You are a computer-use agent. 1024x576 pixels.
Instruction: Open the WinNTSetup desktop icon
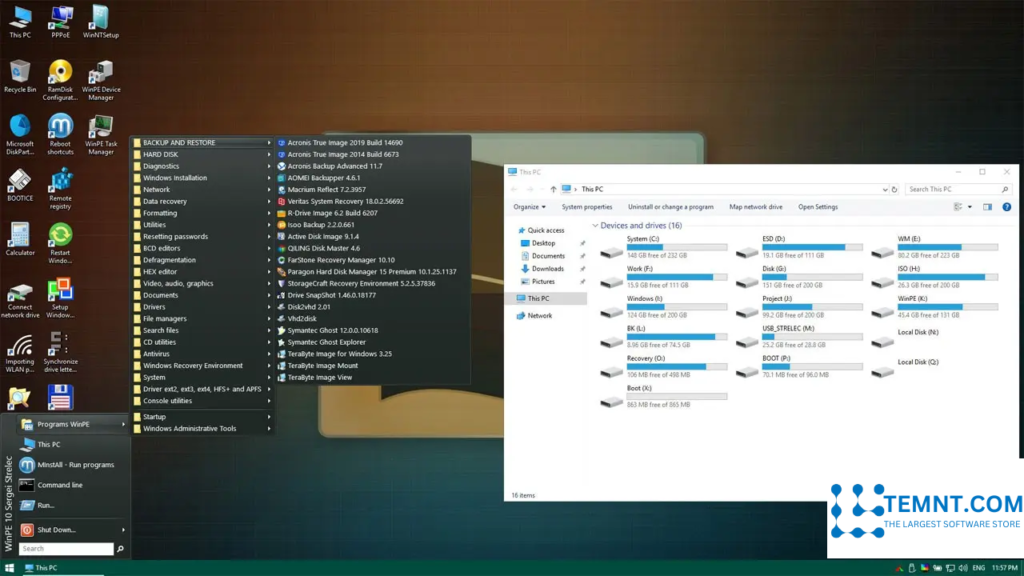coord(100,18)
